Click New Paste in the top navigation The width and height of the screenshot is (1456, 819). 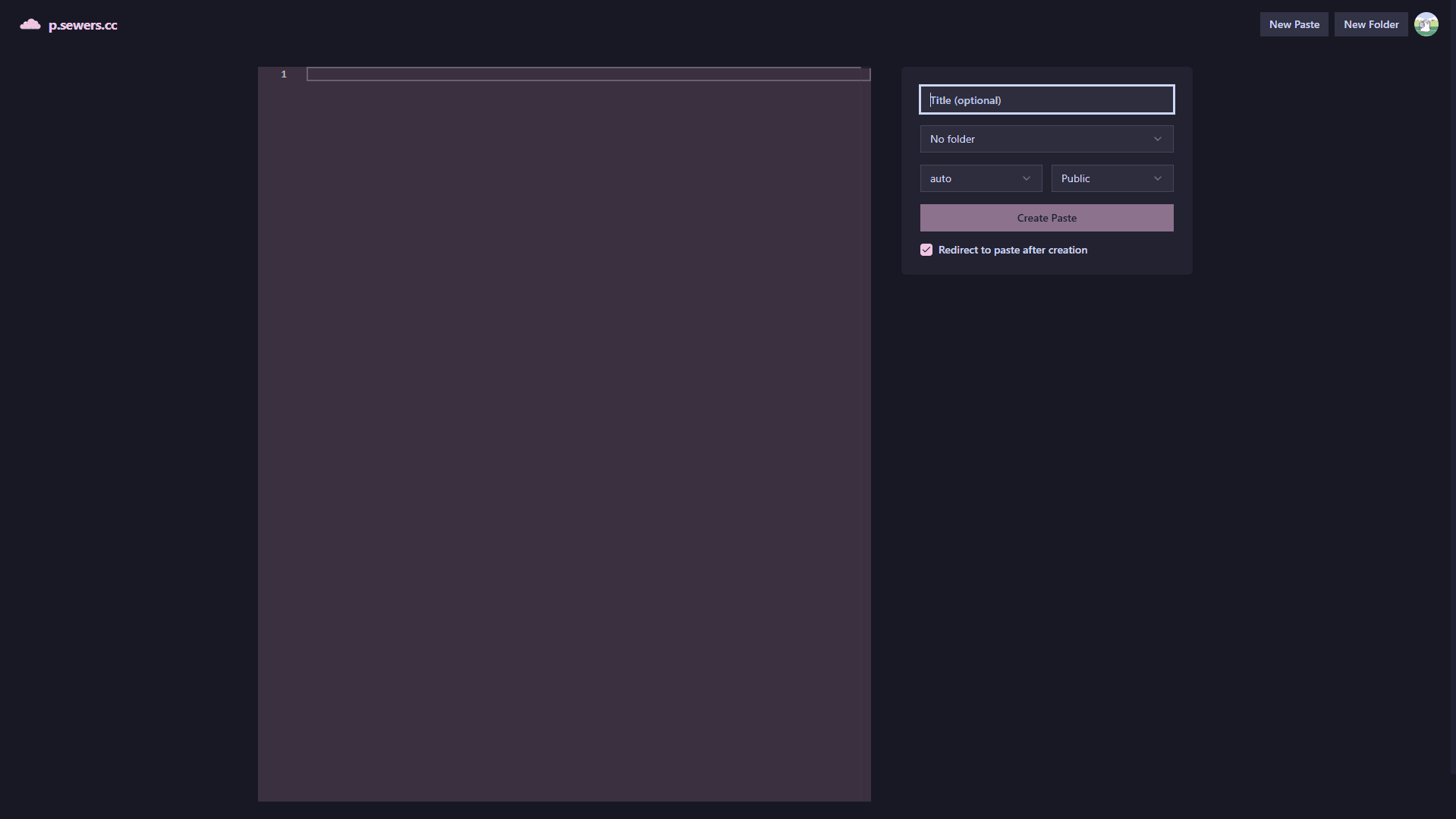point(1294,24)
